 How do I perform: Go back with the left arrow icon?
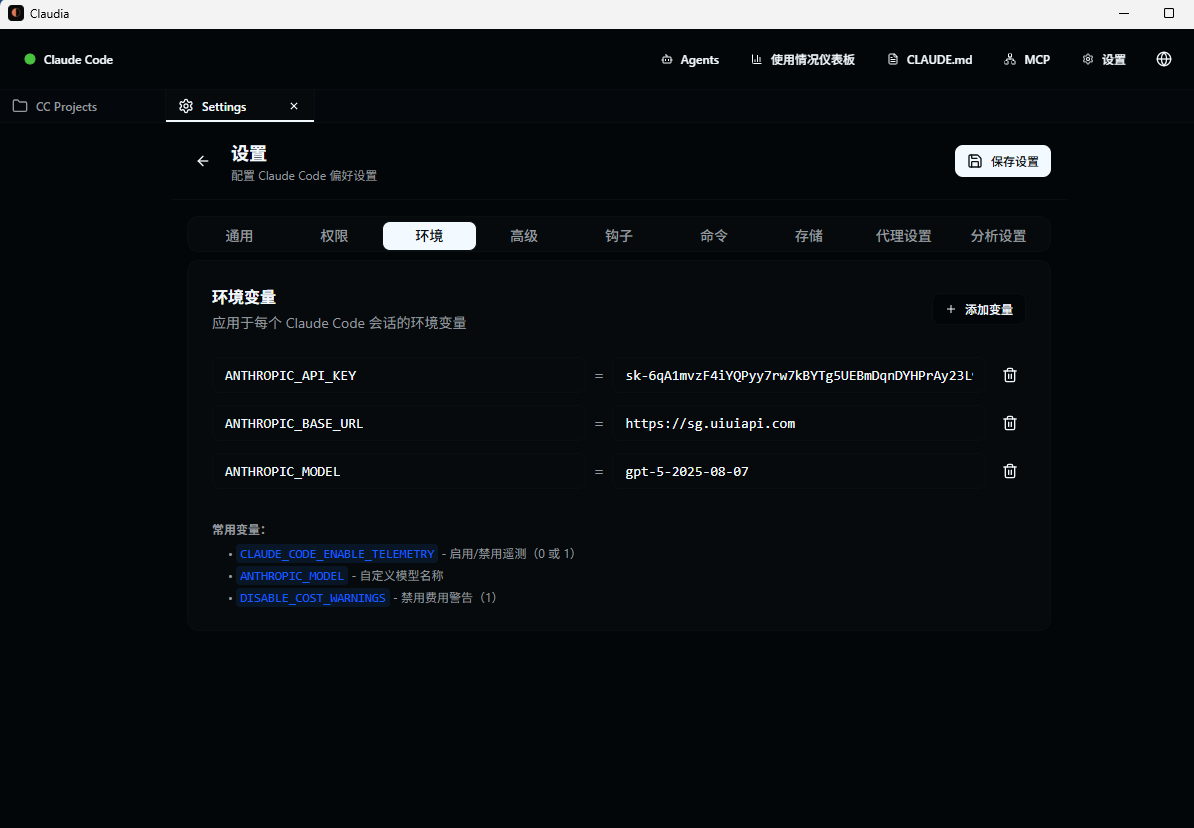[x=203, y=161]
